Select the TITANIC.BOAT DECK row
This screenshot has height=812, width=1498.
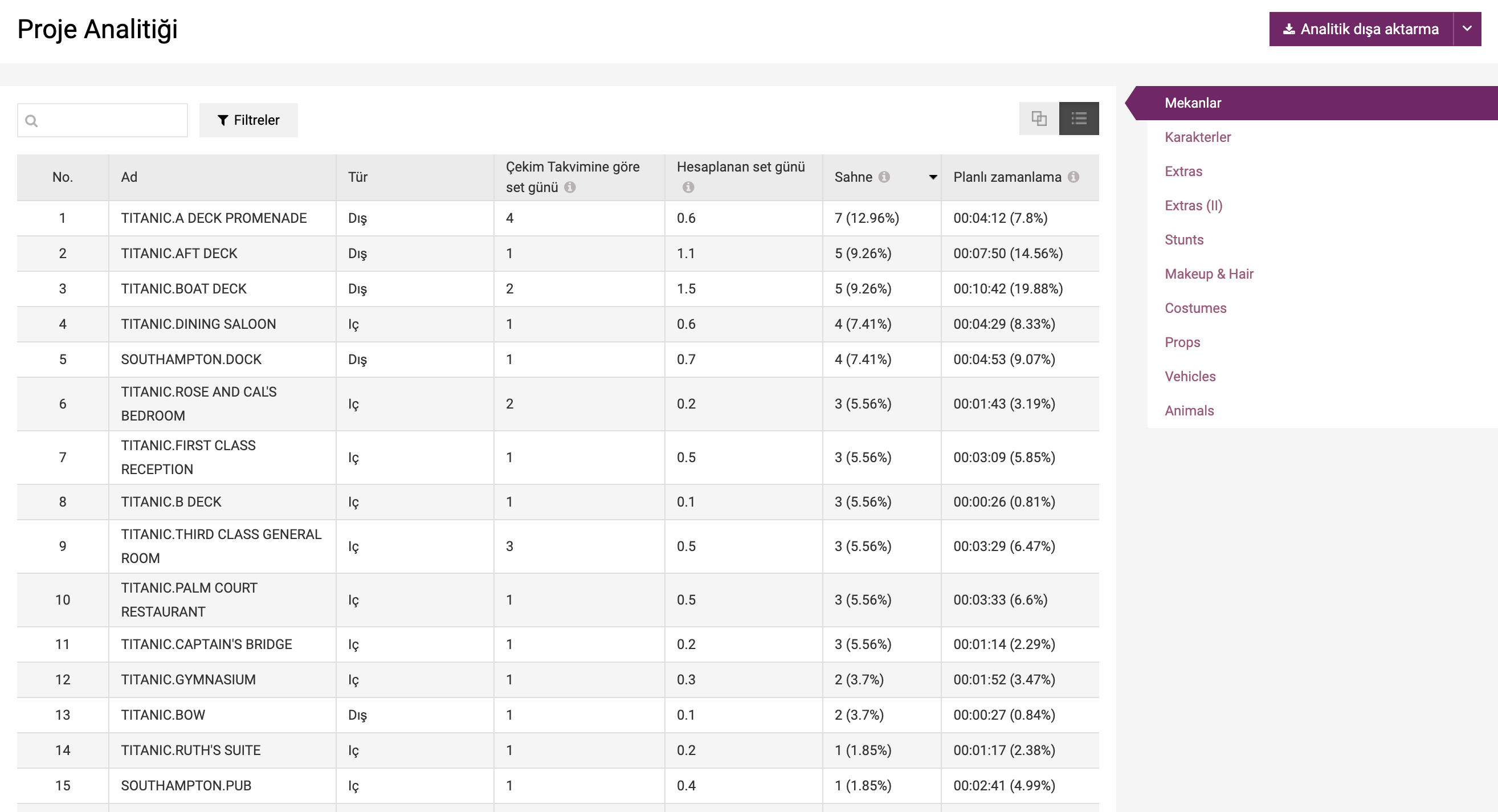(x=184, y=288)
